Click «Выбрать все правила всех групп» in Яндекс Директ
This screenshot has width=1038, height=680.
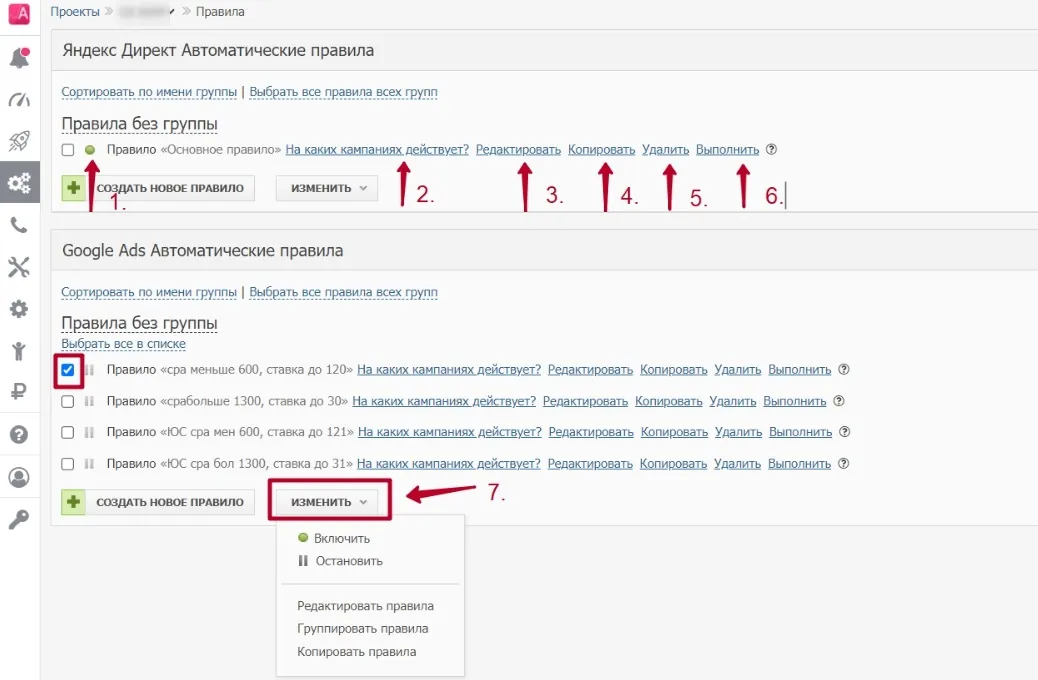coord(344,92)
